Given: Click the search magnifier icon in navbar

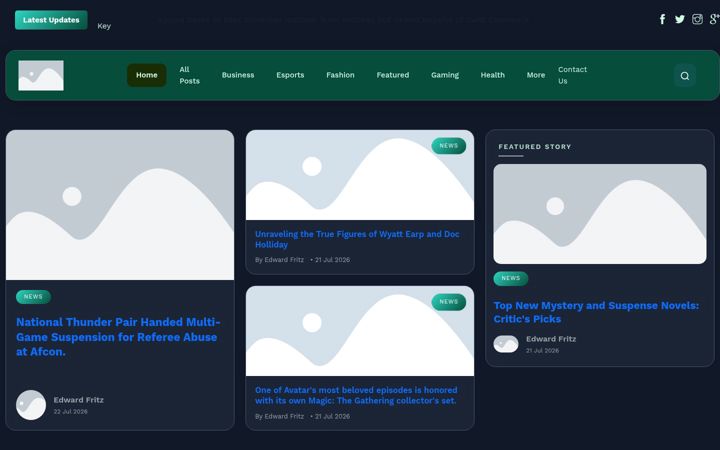Looking at the screenshot, I should pos(685,76).
